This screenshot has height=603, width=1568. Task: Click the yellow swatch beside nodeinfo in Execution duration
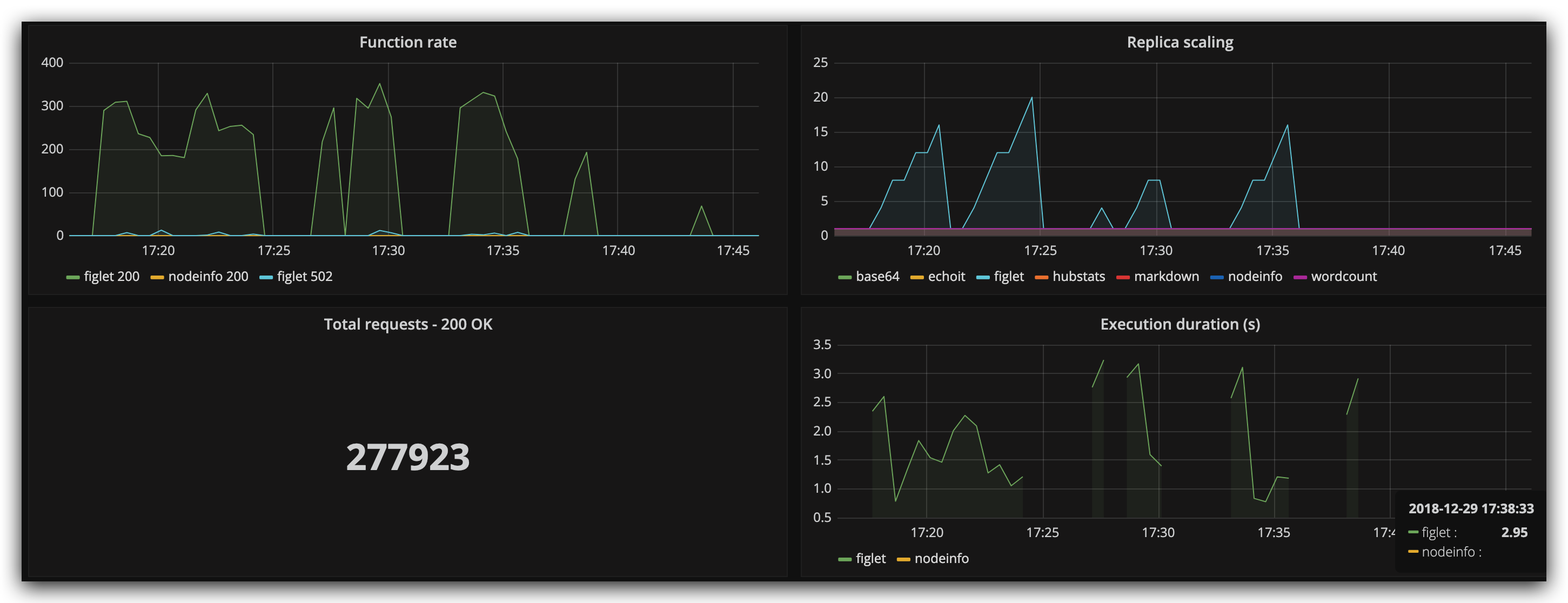click(x=903, y=560)
